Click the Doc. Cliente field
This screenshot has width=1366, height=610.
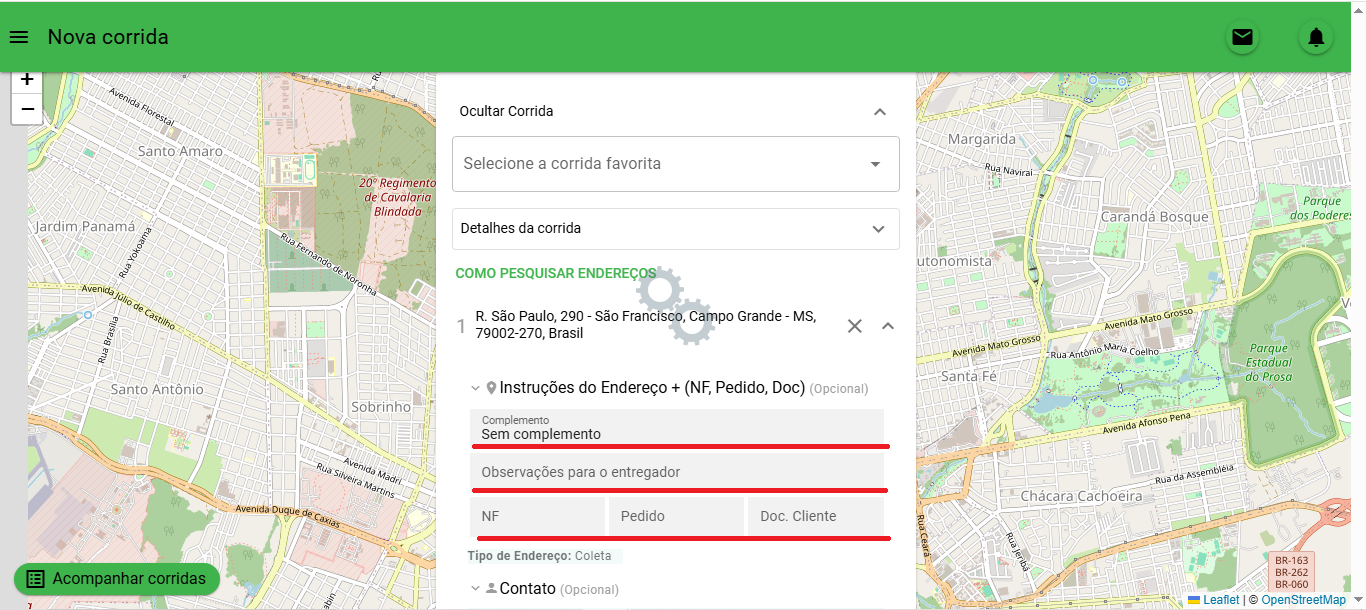point(816,517)
